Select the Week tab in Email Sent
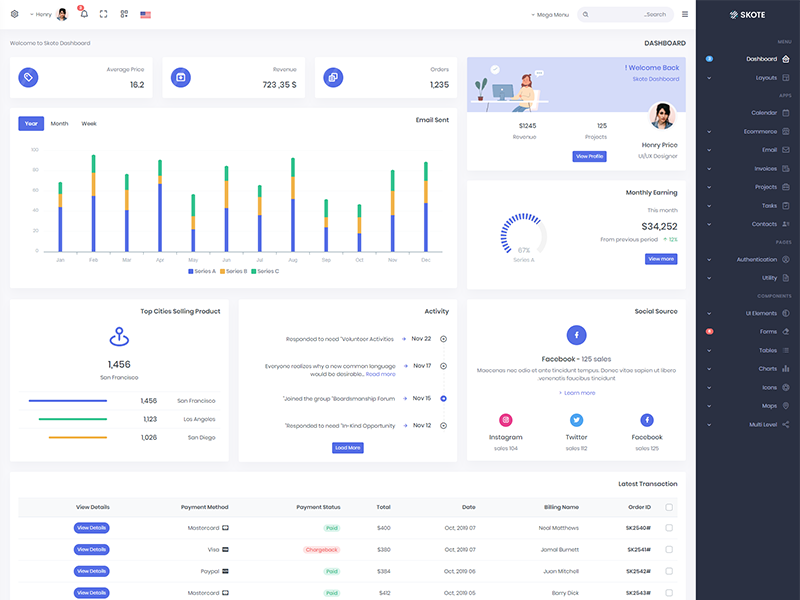This screenshot has height=600, width=800. (89, 124)
